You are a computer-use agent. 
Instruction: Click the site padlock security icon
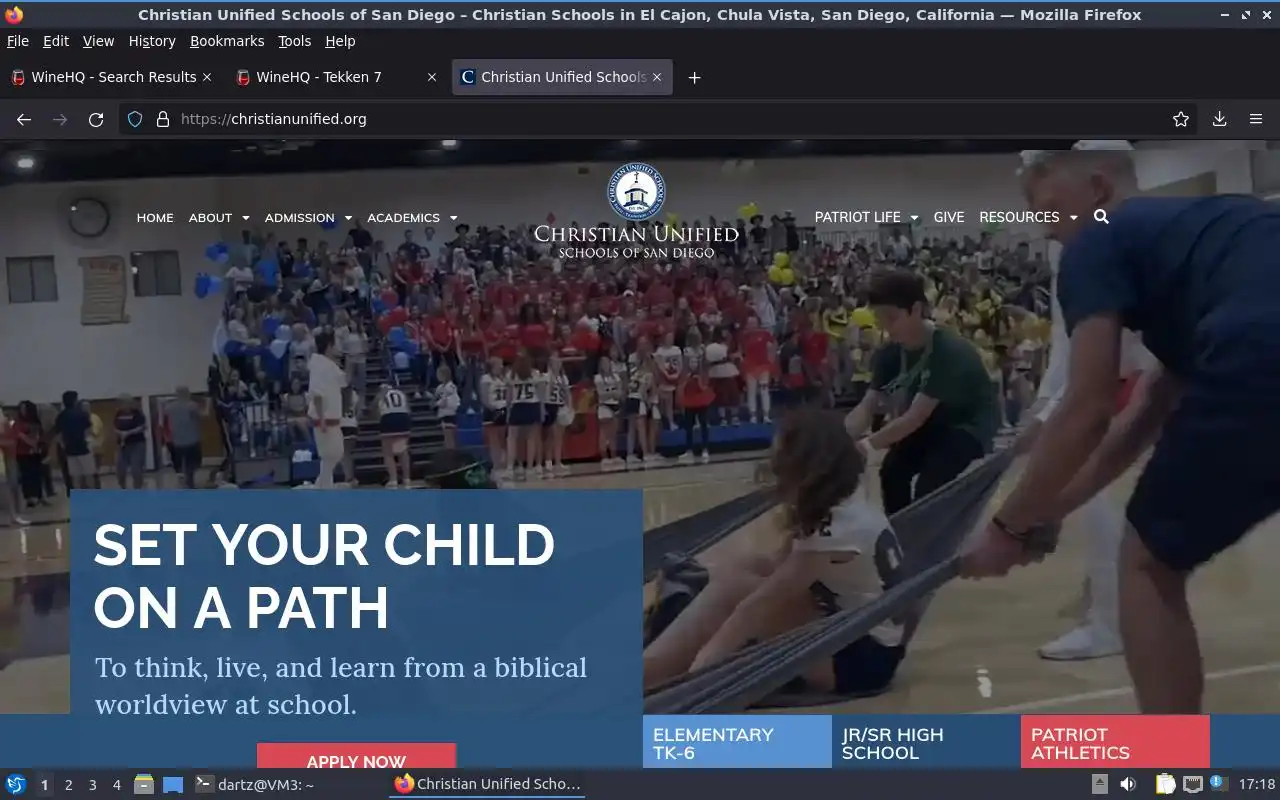point(163,119)
